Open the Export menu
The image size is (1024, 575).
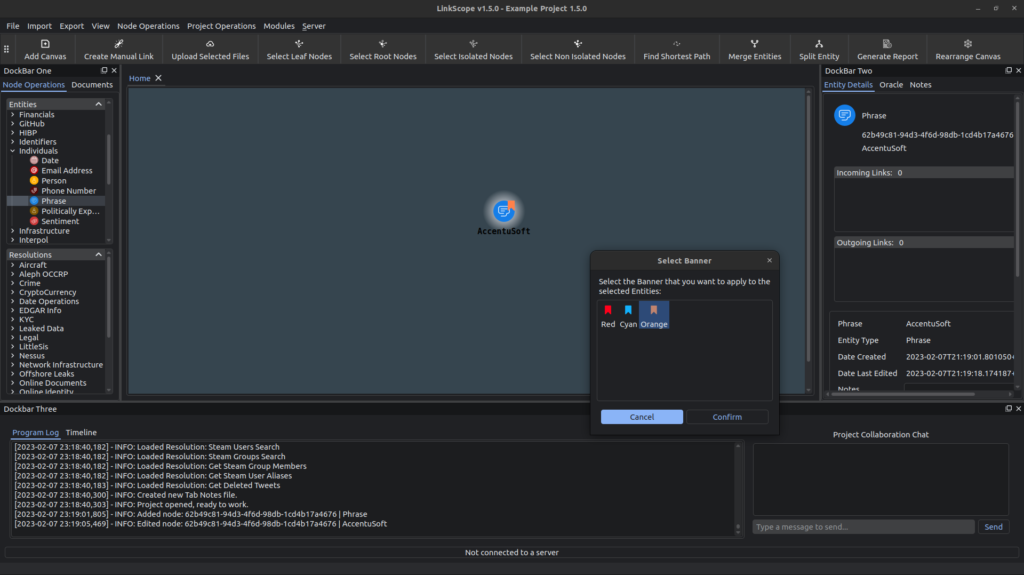[71, 26]
